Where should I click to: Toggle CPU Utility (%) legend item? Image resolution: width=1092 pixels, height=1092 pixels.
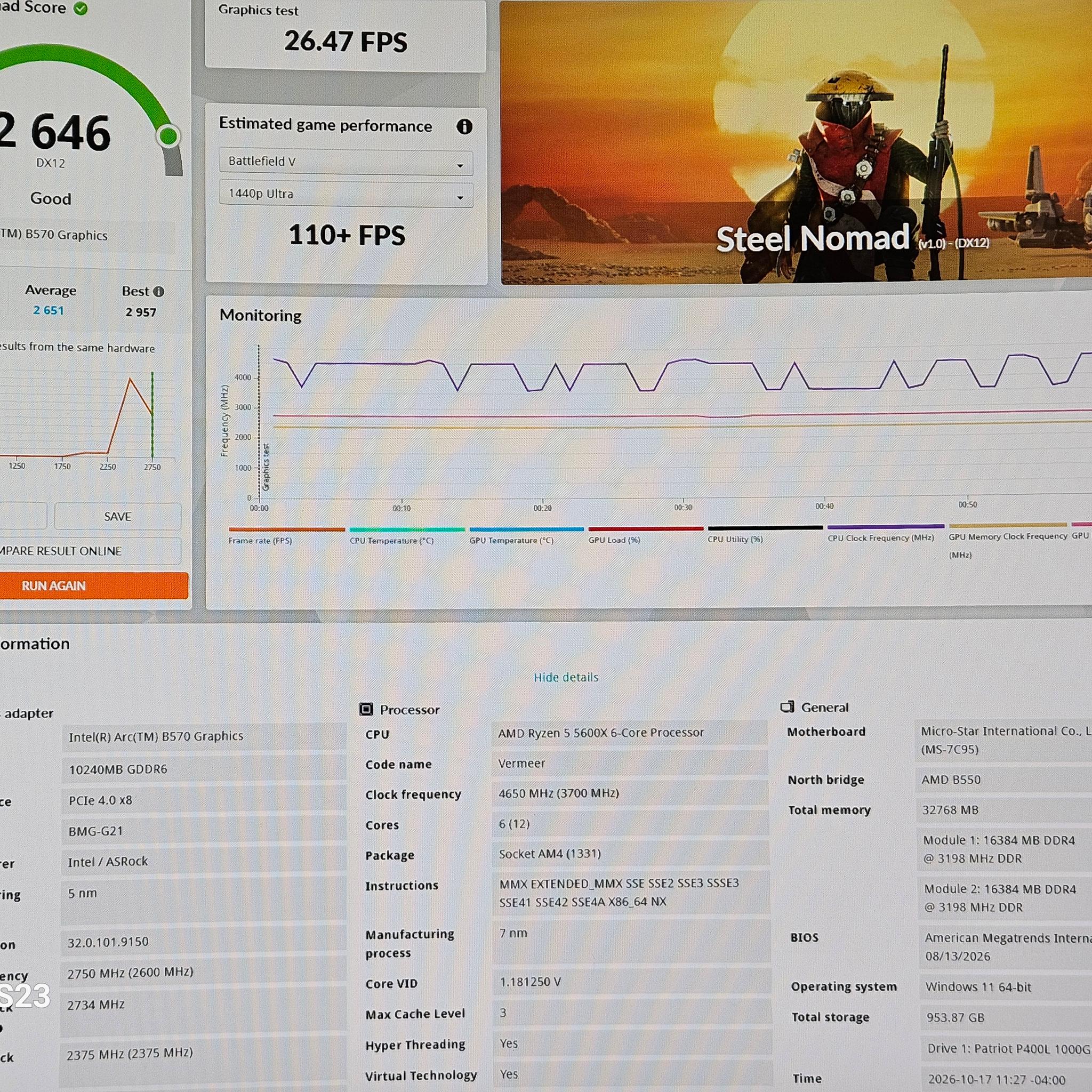click(x=765, y=534)
